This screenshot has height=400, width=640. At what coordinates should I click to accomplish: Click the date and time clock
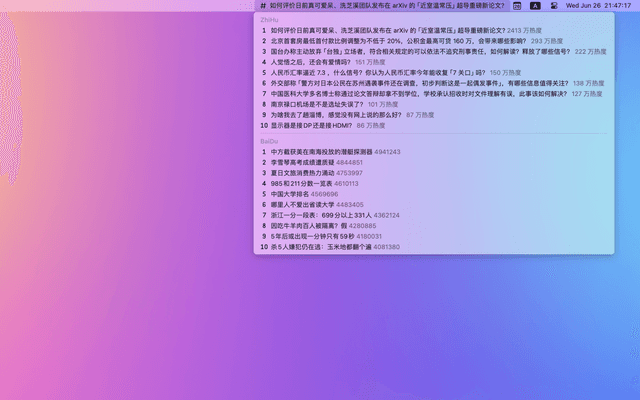tap(599, 6)
